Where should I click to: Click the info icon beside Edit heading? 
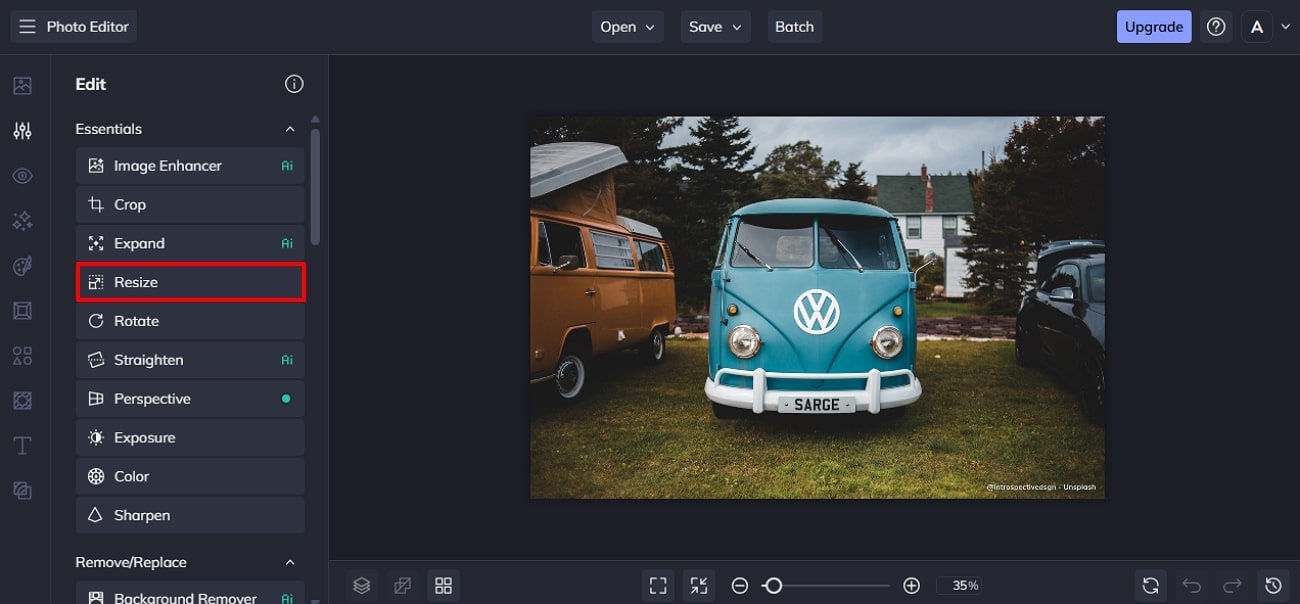pyautogui.click(x=294, y=84)
